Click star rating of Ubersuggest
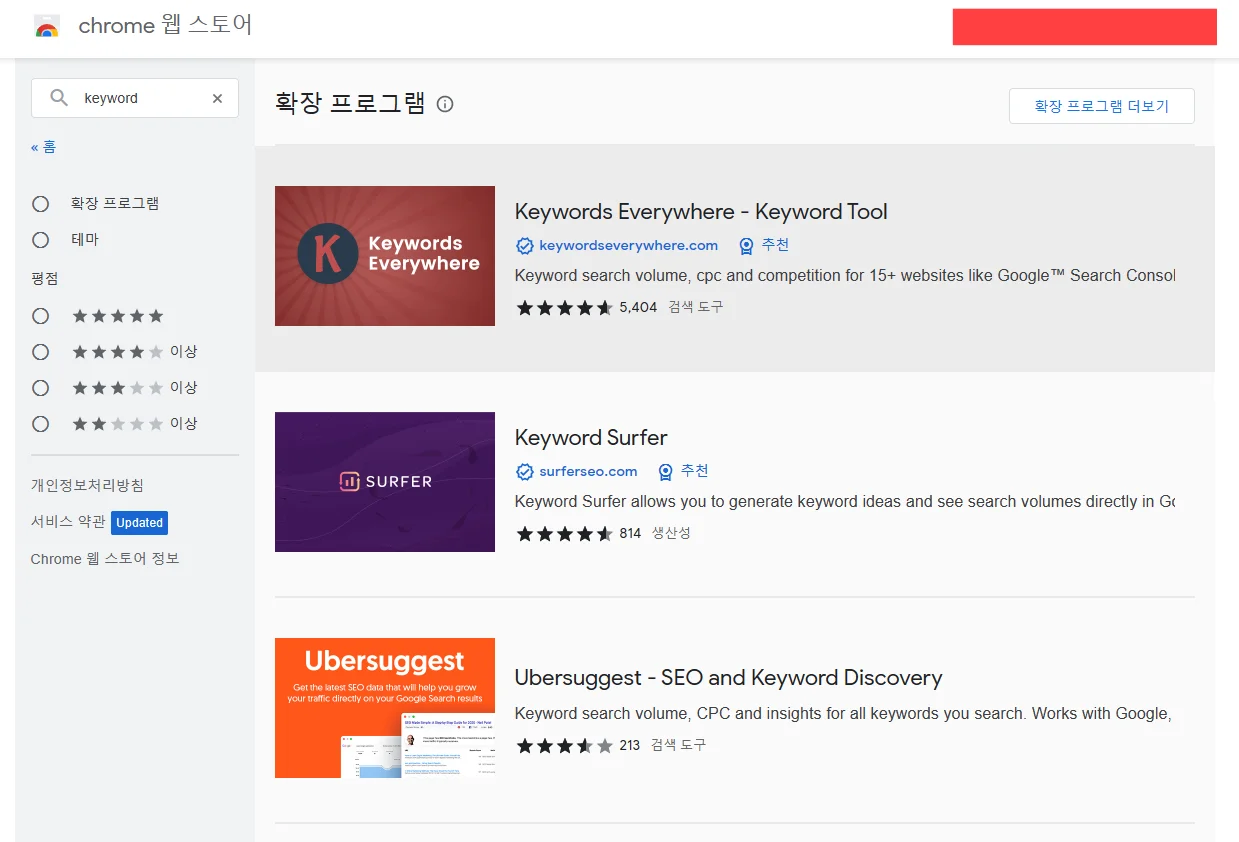Image resolution: width=1239 pixels, height=842 pixels. pos(564,746)
